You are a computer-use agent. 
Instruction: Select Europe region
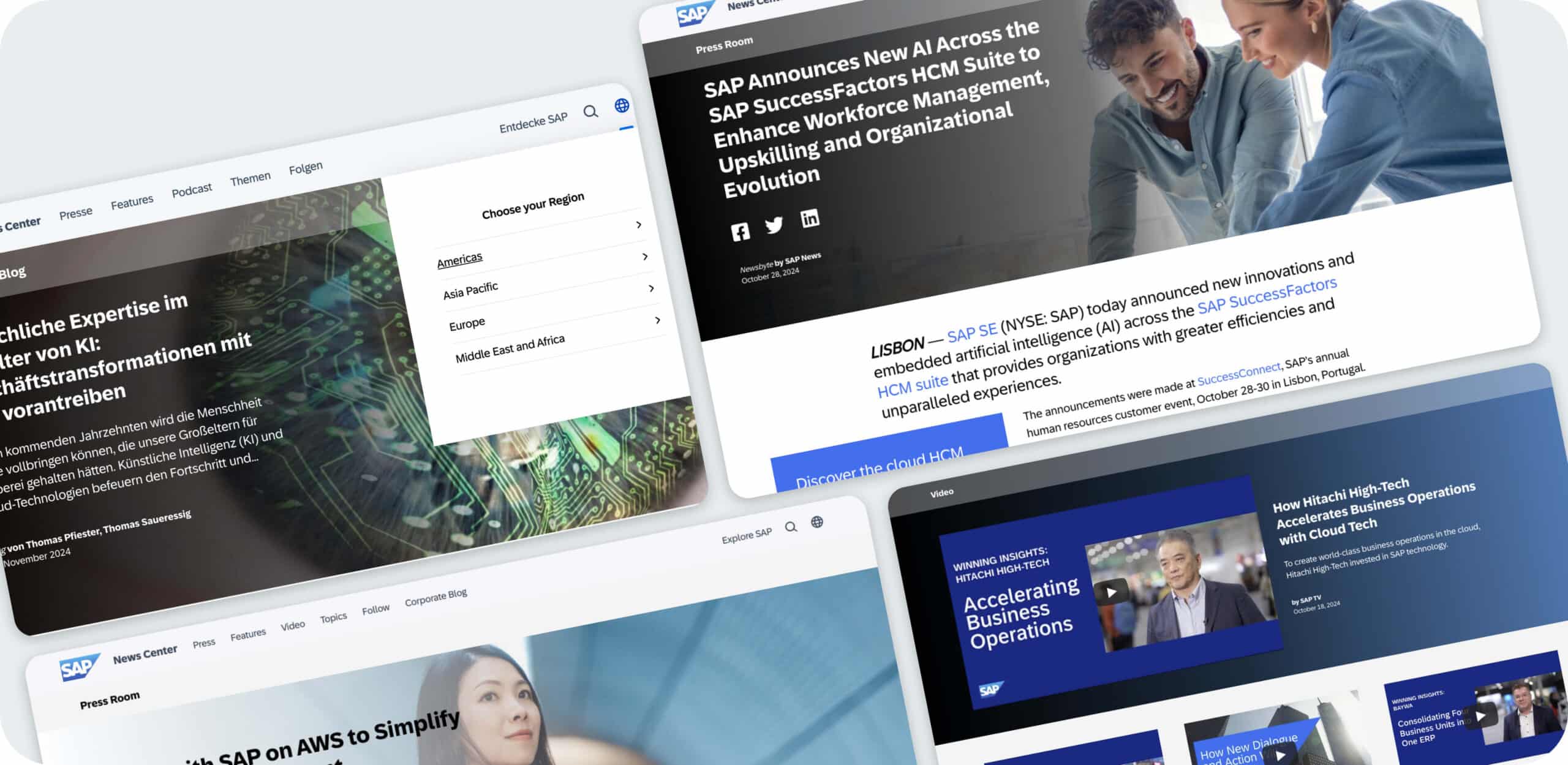(467, 323)
